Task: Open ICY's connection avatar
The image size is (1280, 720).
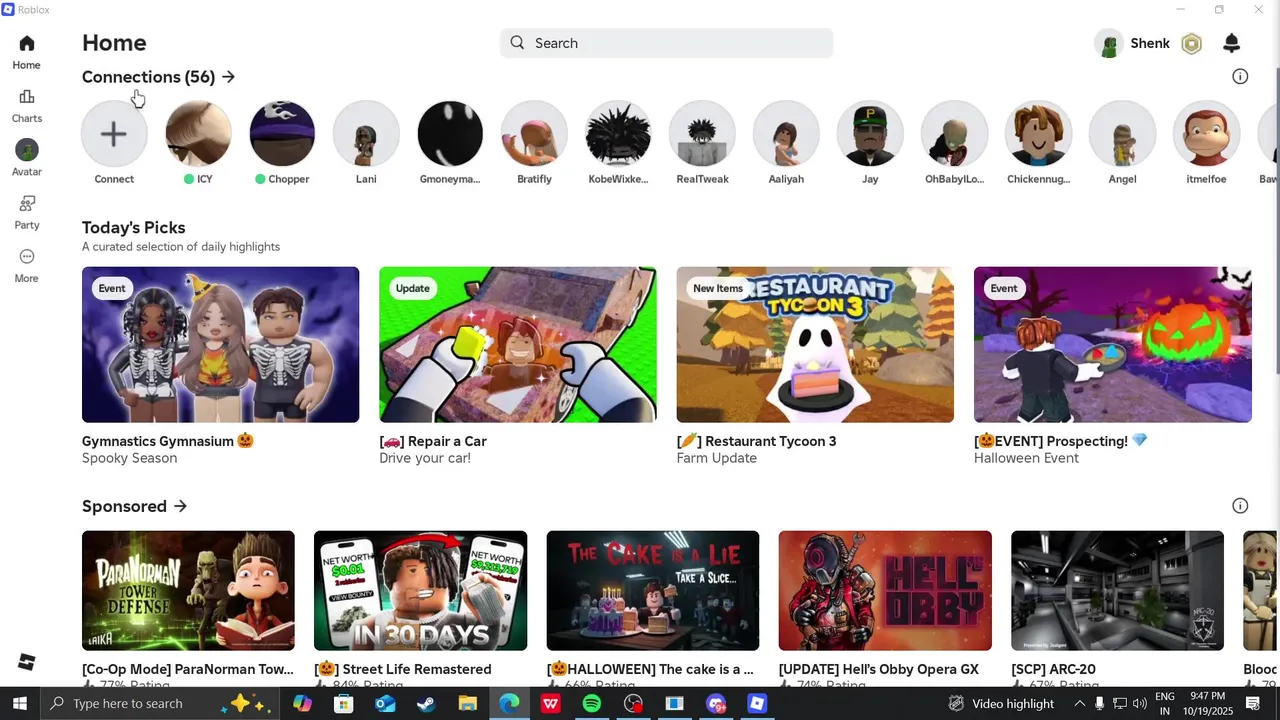Action: click(198, 133)
